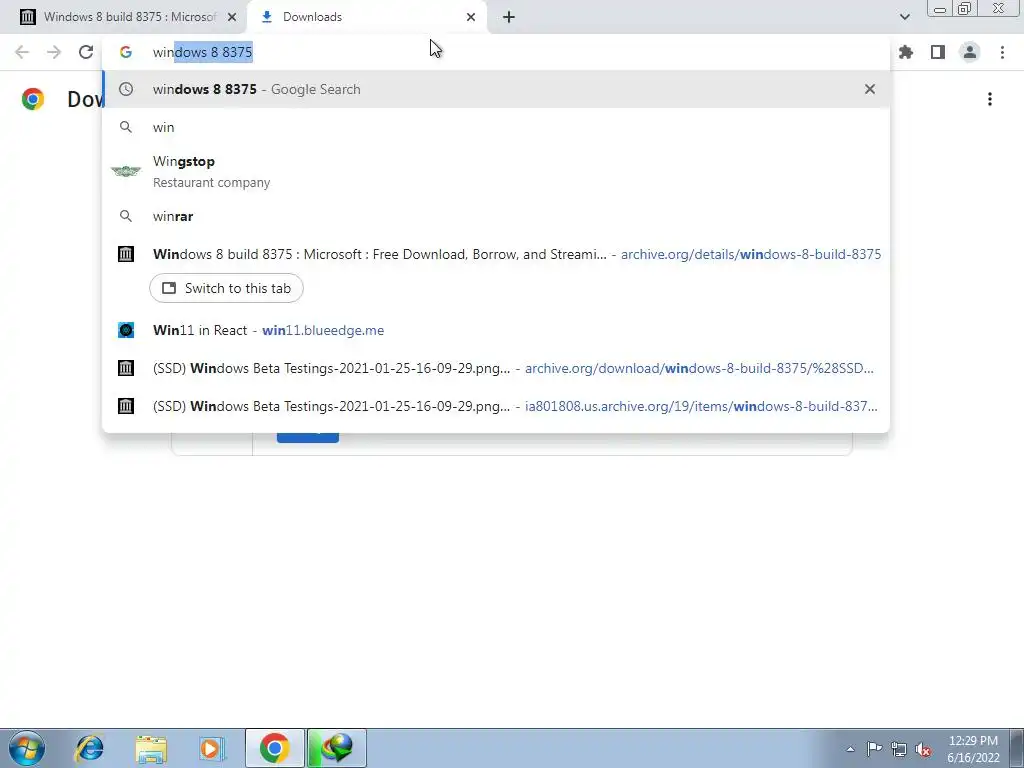Open the profile avatar menu
Screen dimensions: 1024x768
[x=970, y=52]
